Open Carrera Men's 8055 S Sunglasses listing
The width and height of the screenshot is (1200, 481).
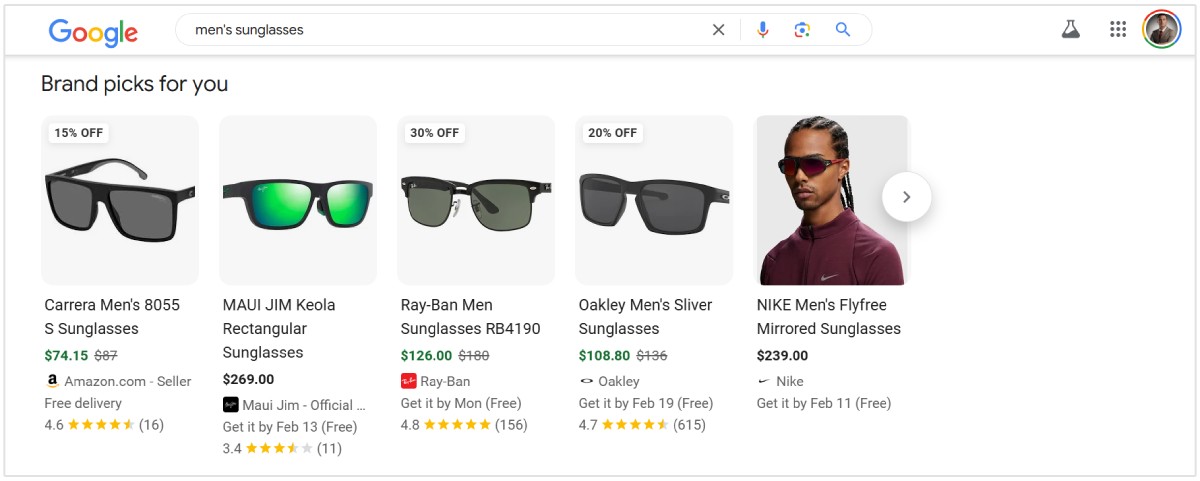112,316
